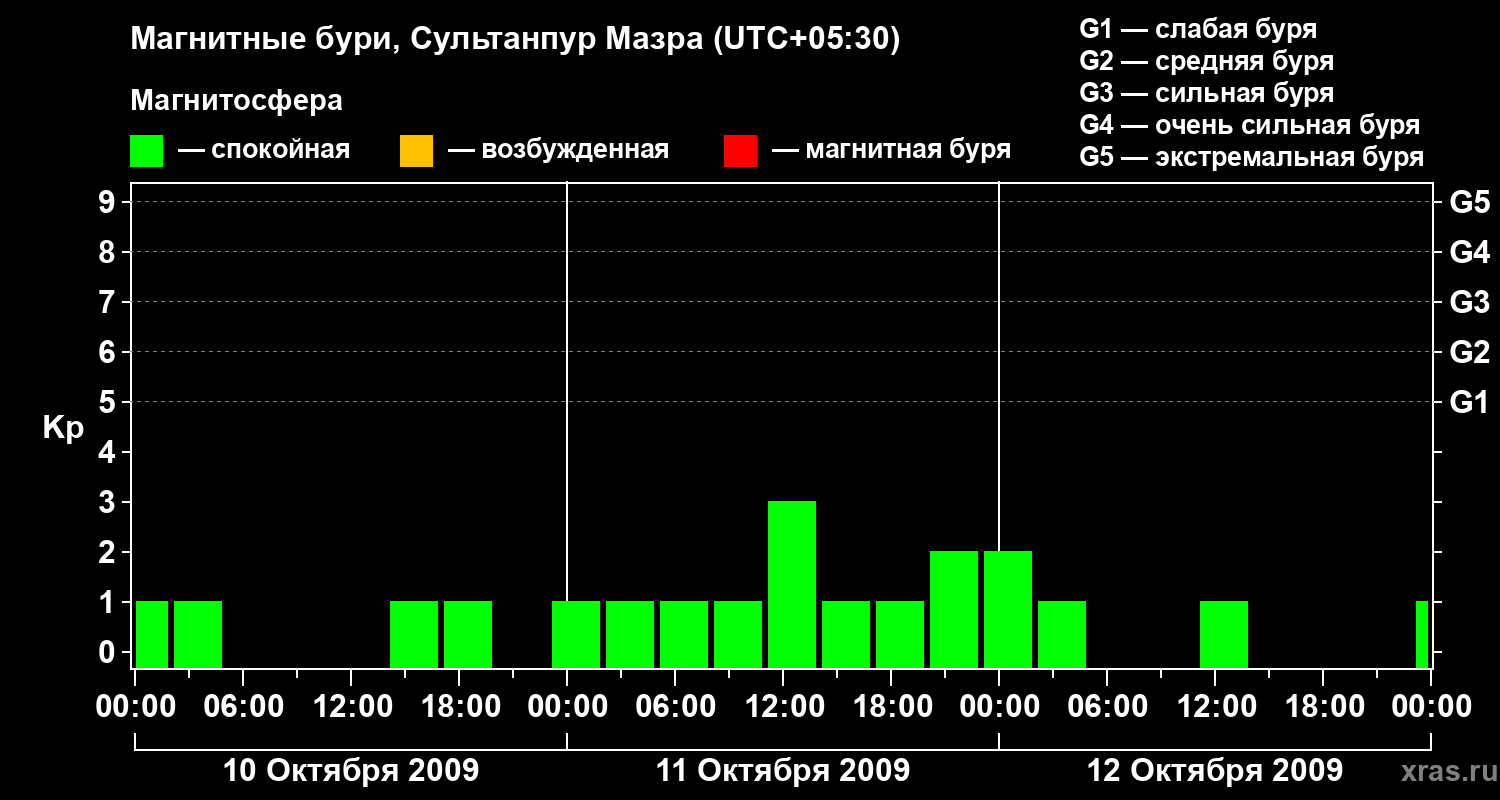Click the 12:00 label for 11 Октября
The height and width of the screenshot is (800, 1500).
tap(783, 707)
